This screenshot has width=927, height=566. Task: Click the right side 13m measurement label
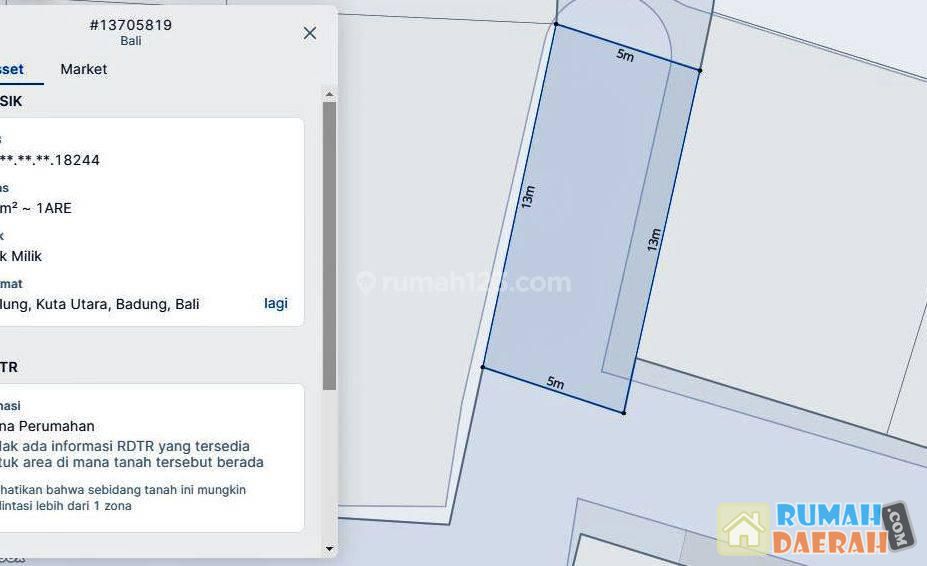654,240
